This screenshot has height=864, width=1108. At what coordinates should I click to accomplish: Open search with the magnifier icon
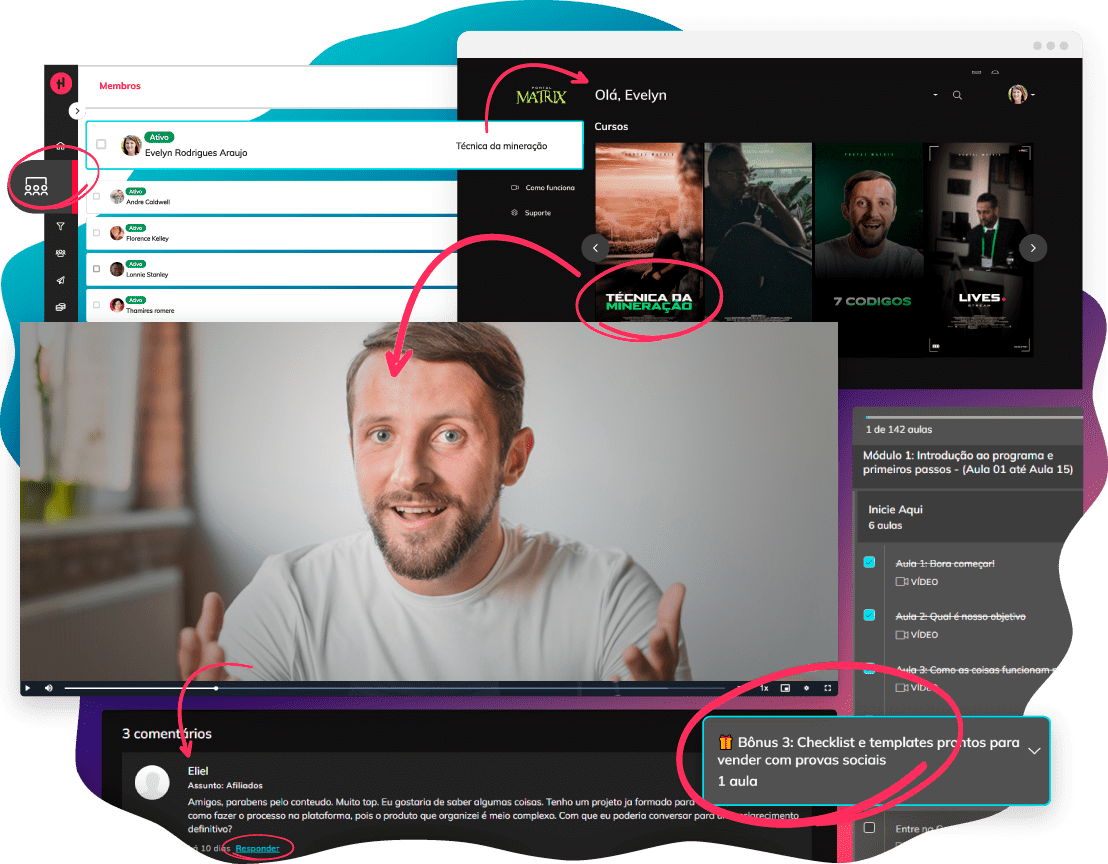tap(957, 95)
